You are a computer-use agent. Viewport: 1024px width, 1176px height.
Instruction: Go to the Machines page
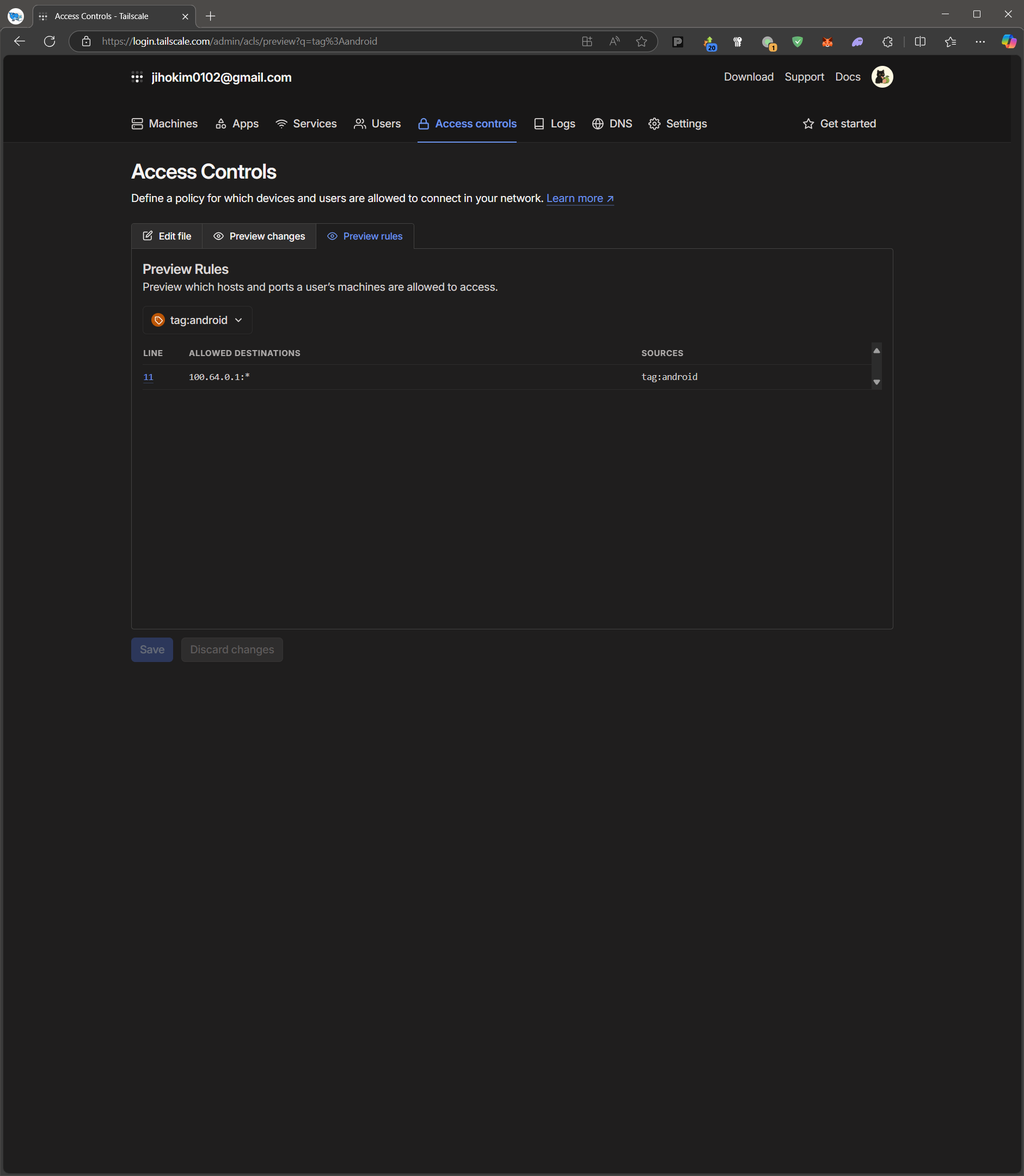click(164, 124)
